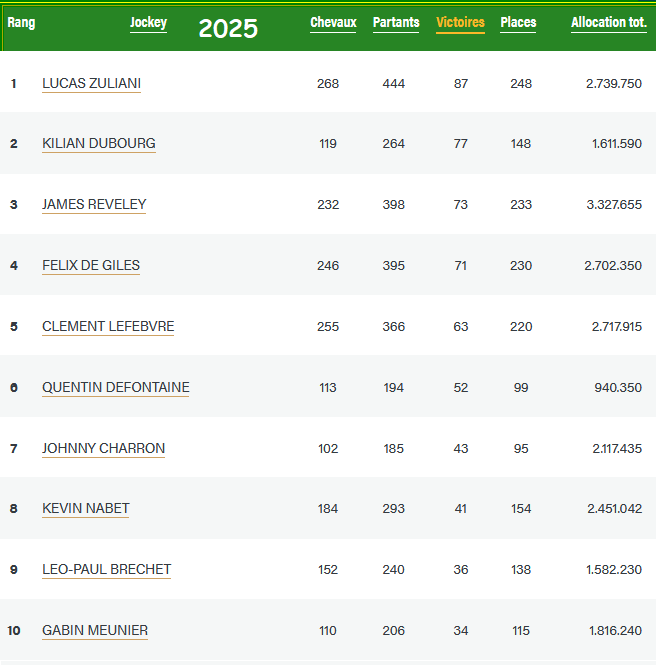The image size is (656, 665).
Task: Open Kevin Nabet jockey profile
Action: click(85, 509)
